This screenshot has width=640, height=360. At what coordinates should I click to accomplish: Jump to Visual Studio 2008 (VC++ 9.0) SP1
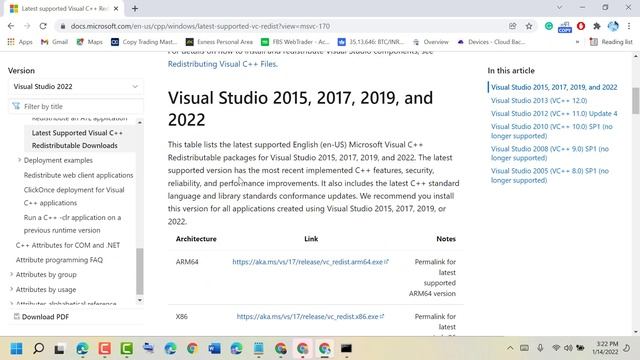click(x=550, y=153)
